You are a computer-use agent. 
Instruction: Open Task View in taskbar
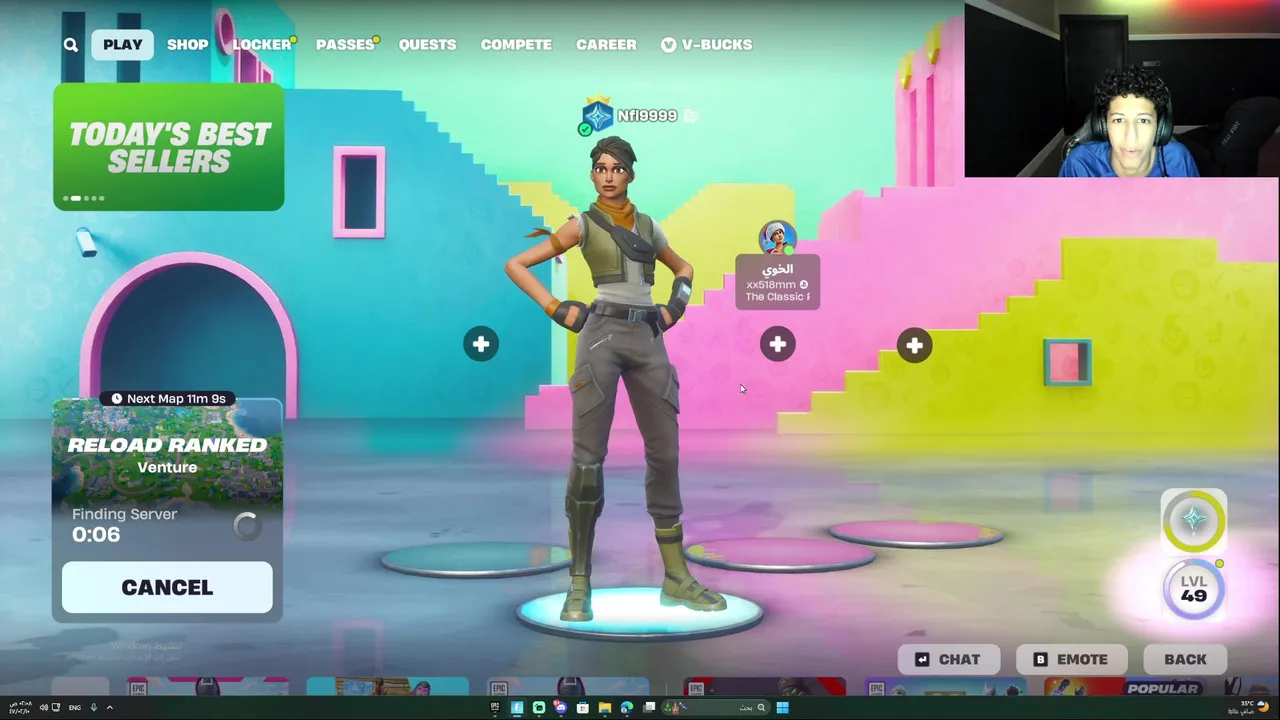coord(649,707)
